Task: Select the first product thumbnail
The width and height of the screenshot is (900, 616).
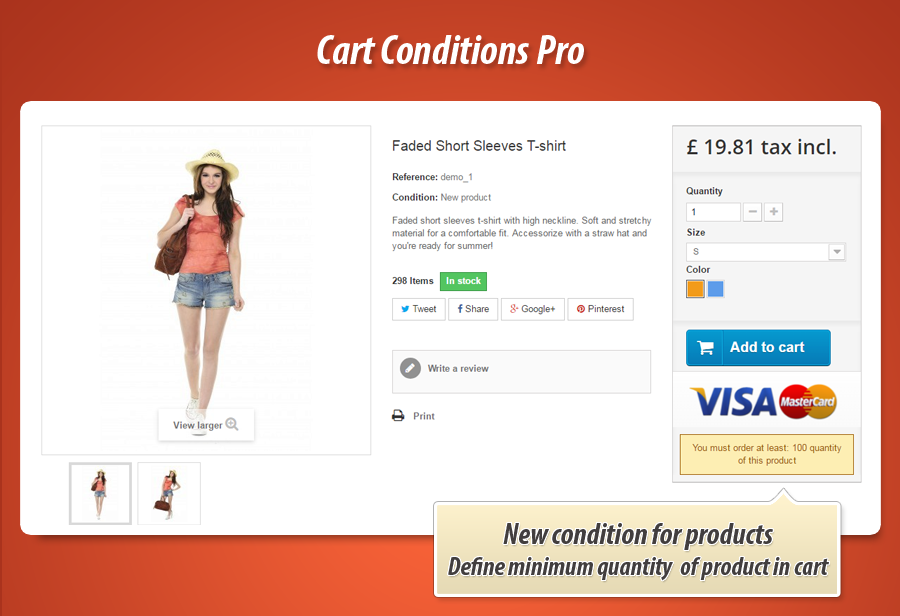Action: 100,493
